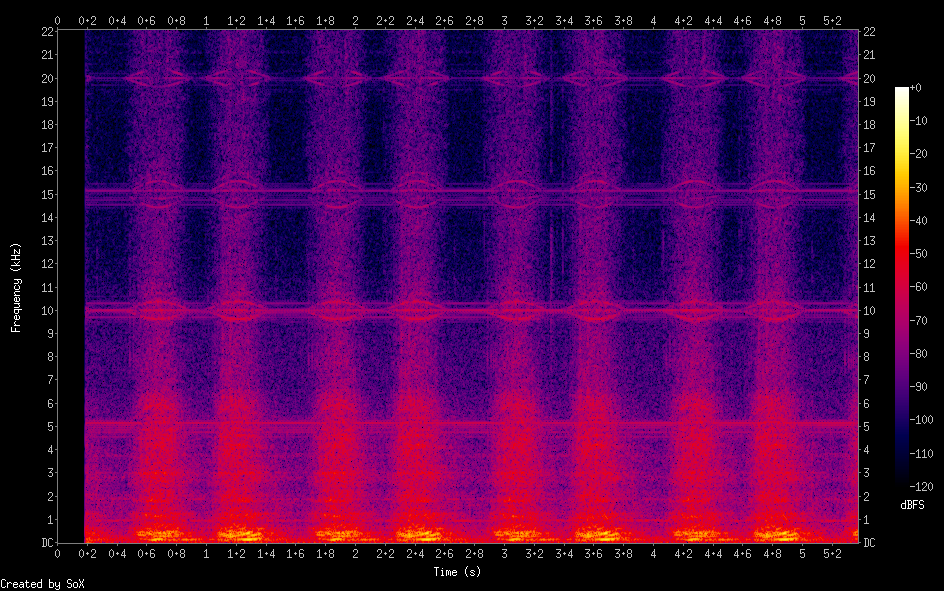The image size is (944, 591).
Task: Select the "-20" color scale label
Action: pos(918,154)
